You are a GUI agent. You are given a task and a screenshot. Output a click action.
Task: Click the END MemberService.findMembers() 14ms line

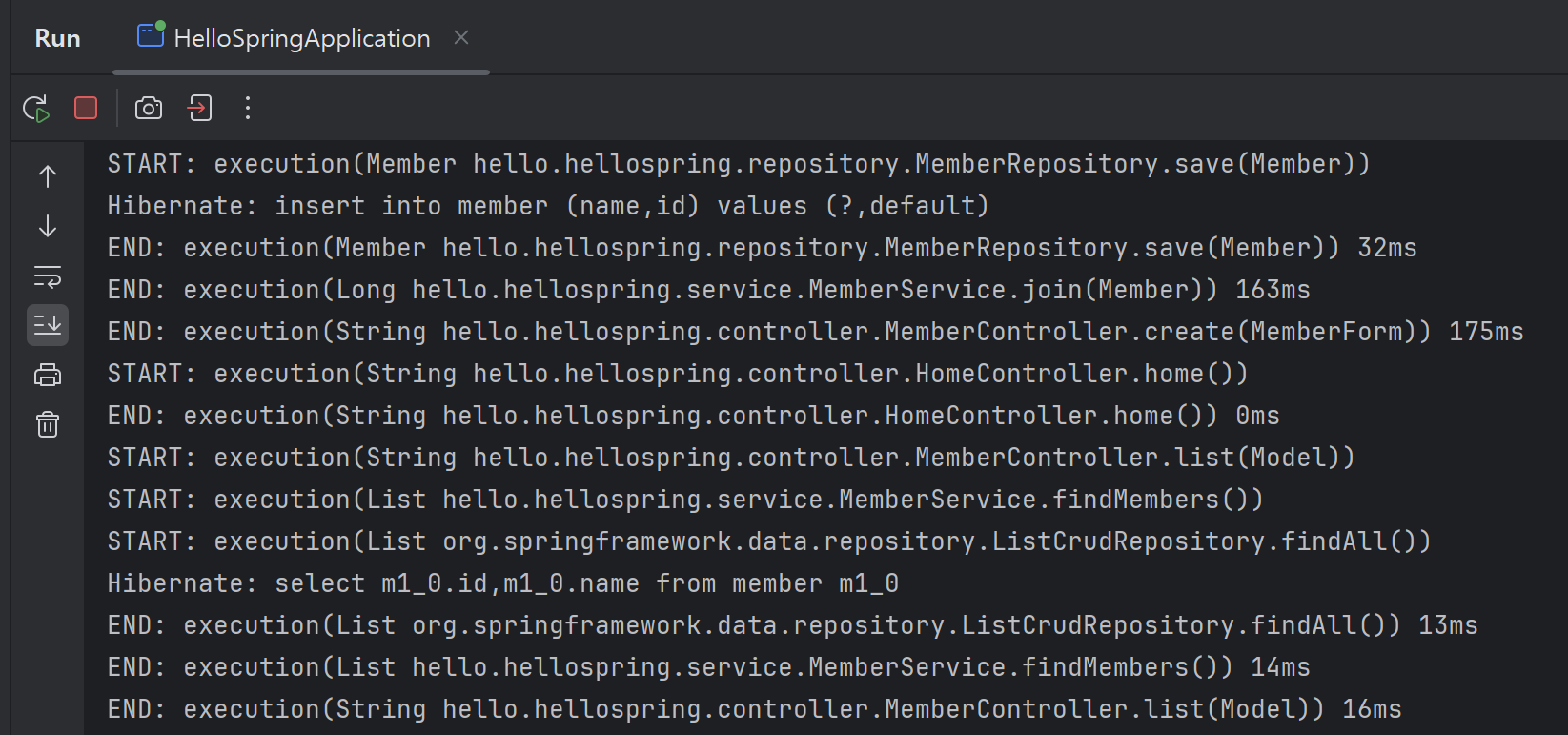708,667
